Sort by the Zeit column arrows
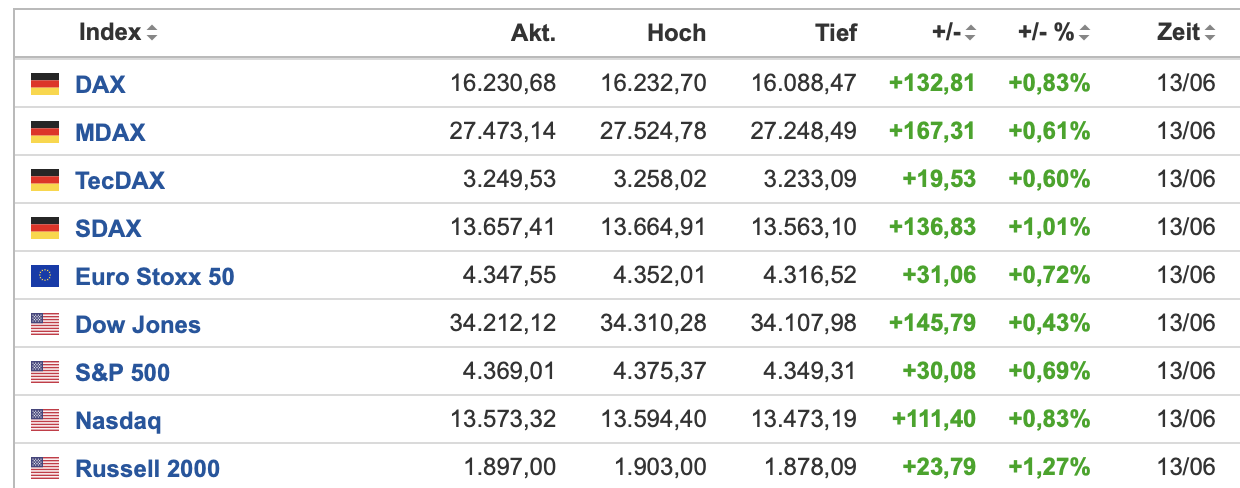Image resolution: width=1240 pixels, height=488 pixels. 1210,33
